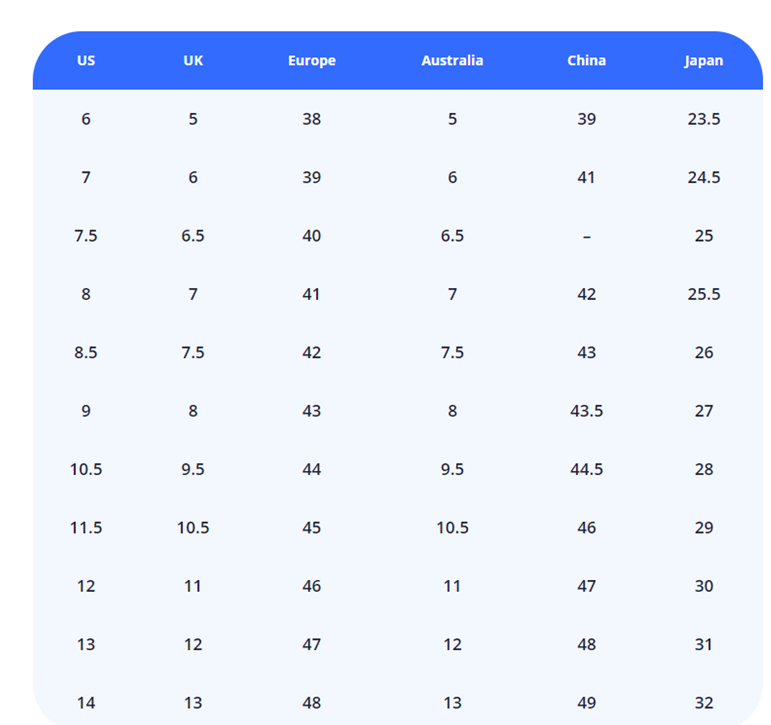Click the Japan size 24.5 cell
Image resolution: width=771 pixels, height=725 pixels.
coord(704,177)
